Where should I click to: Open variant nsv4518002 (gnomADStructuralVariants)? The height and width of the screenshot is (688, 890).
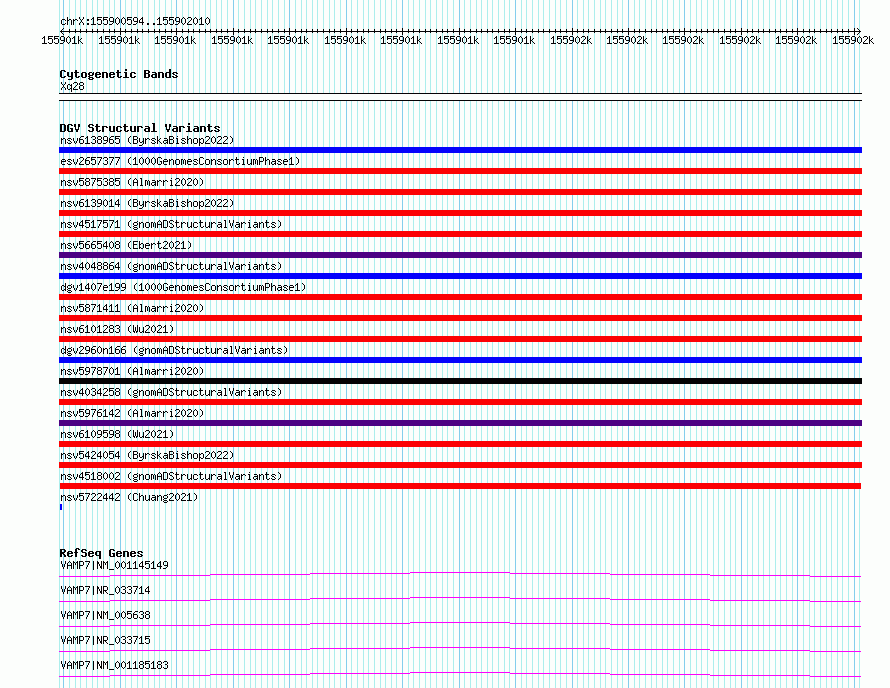tap(171, 476)
